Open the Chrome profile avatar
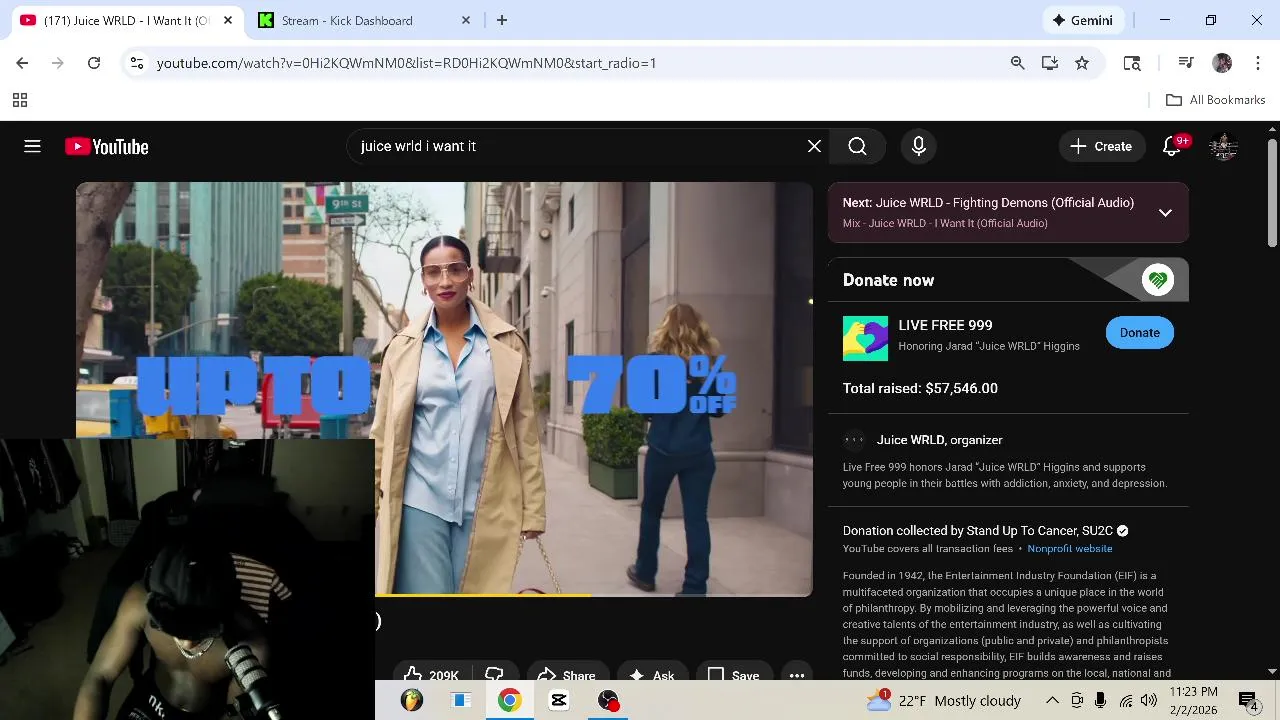 click(x=1222, y=63)
